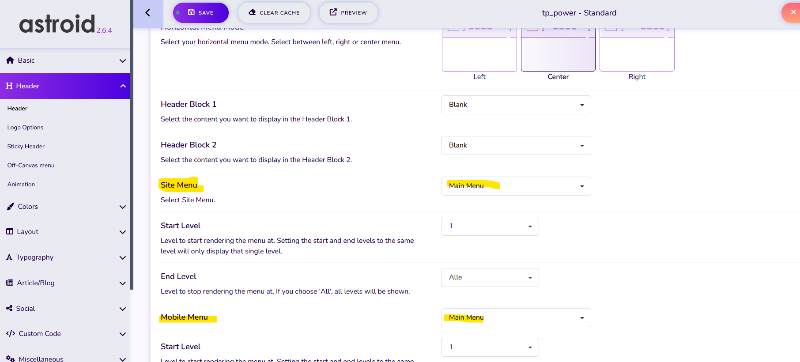Open the Site Menu dropdown
Image resolution: width=800 pixels, height=362 pixels.
tap(516, 186)
